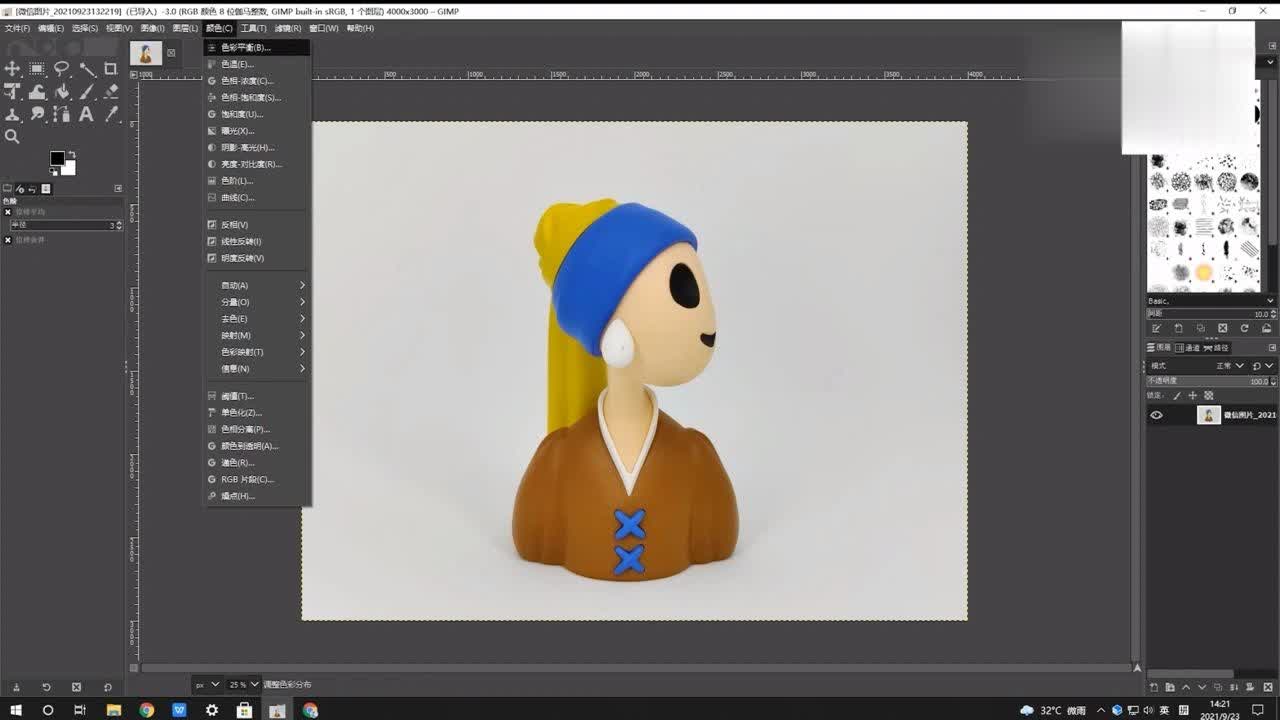Screen dimensions: 1280x720
Task: Click the white background color swatch
Action: click(x=70, y=169)
